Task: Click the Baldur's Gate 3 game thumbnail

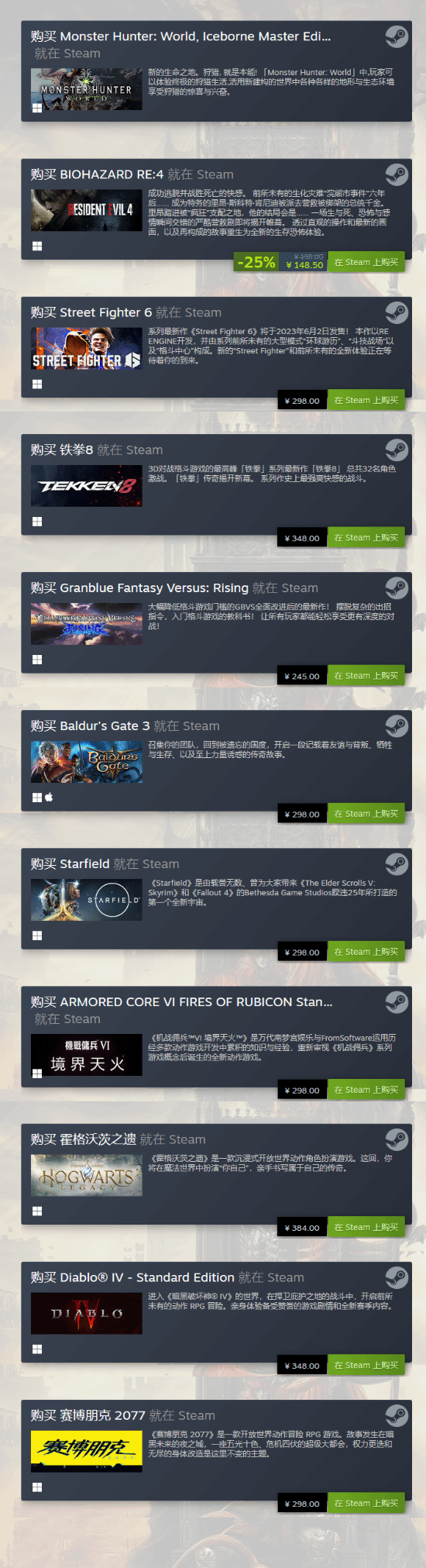Action: 87,762
